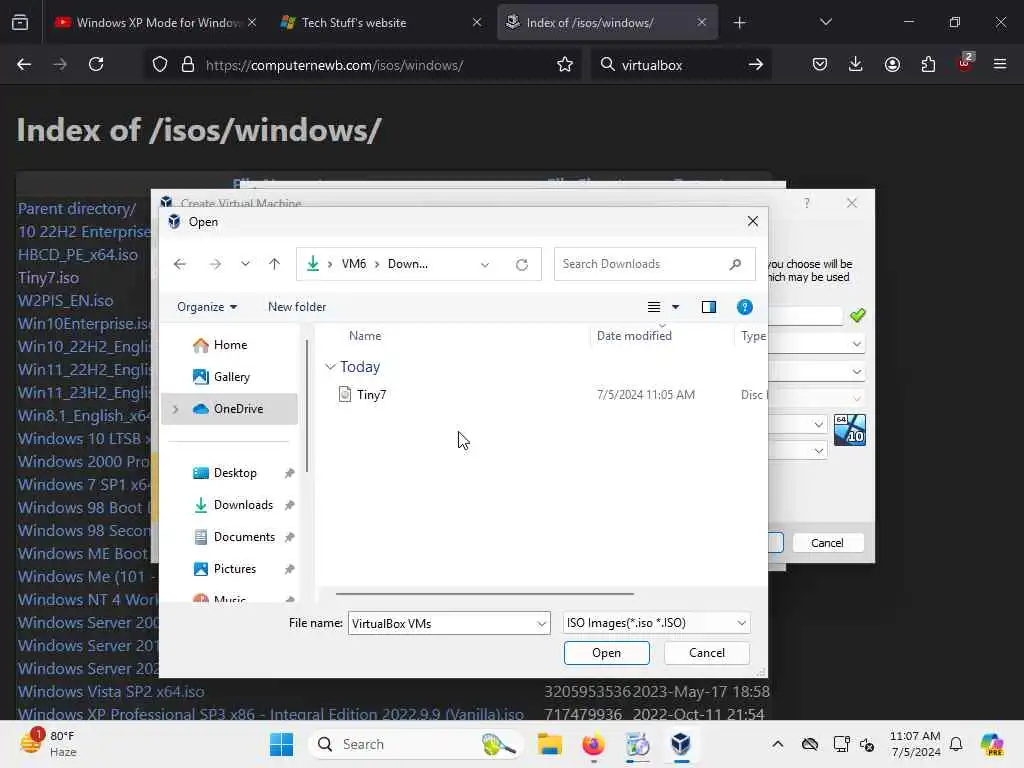Click the Open button in the dialog
The image size is (1024, 768).
[607, 653]
